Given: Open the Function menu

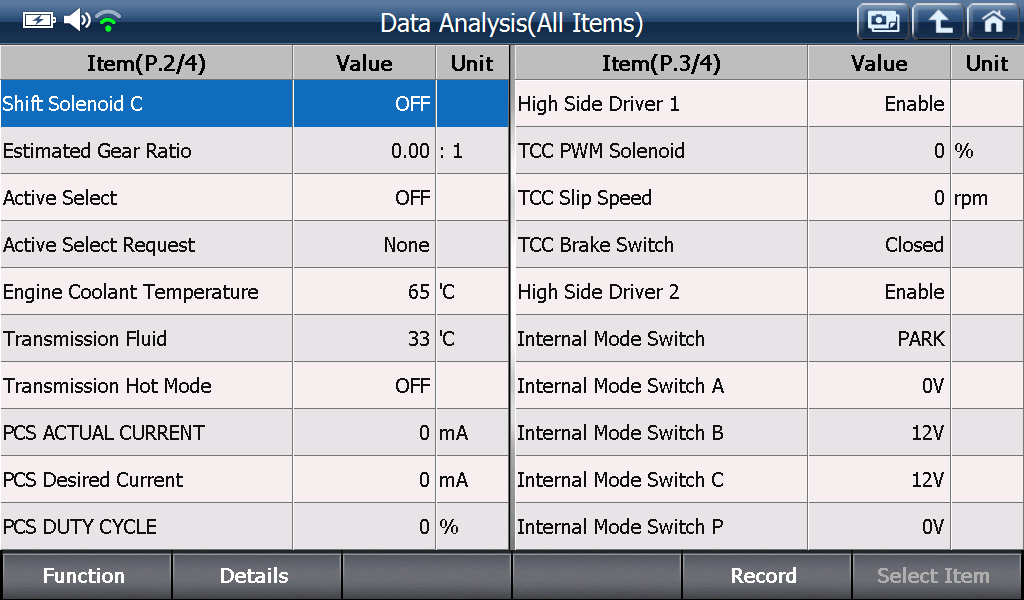Looking at the screenshot, I should click(86, 576).
